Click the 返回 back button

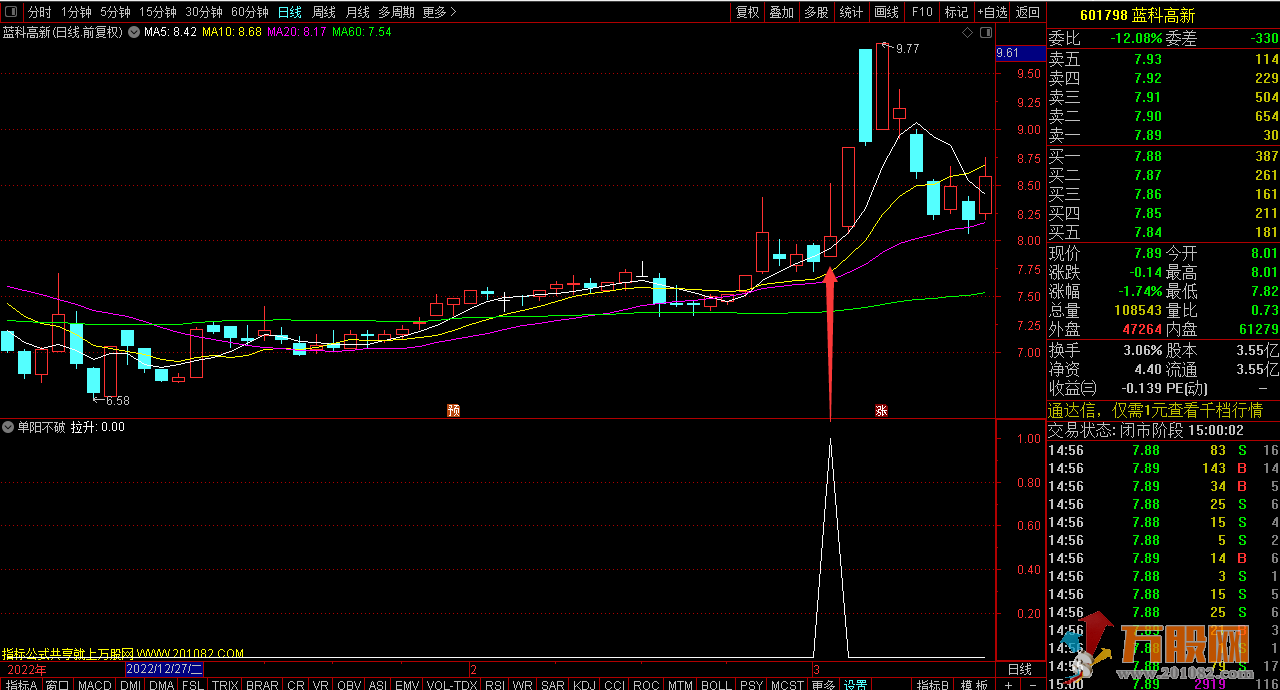[1028, 12]
